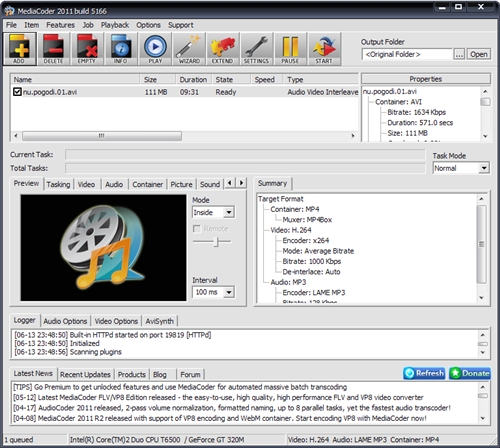Open the Recent Updates tab
The image size is (500, 448).
pyautogui.click(x=85, y=374)
